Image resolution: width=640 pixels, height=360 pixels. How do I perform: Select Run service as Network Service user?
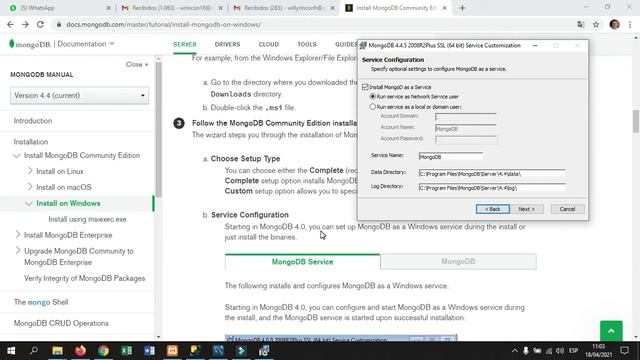pyautogui.click(x=372, y=97)
